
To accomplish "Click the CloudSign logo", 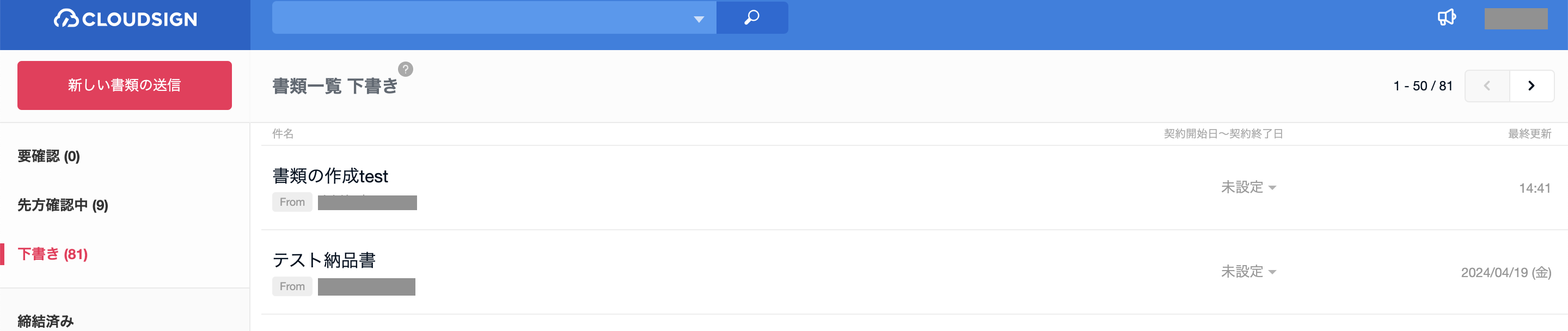I will (125, 19).
